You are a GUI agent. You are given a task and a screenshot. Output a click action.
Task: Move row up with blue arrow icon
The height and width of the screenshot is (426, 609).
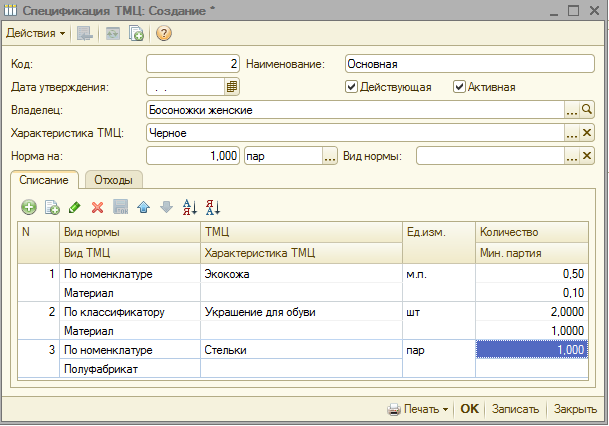(x=143, y=207)
